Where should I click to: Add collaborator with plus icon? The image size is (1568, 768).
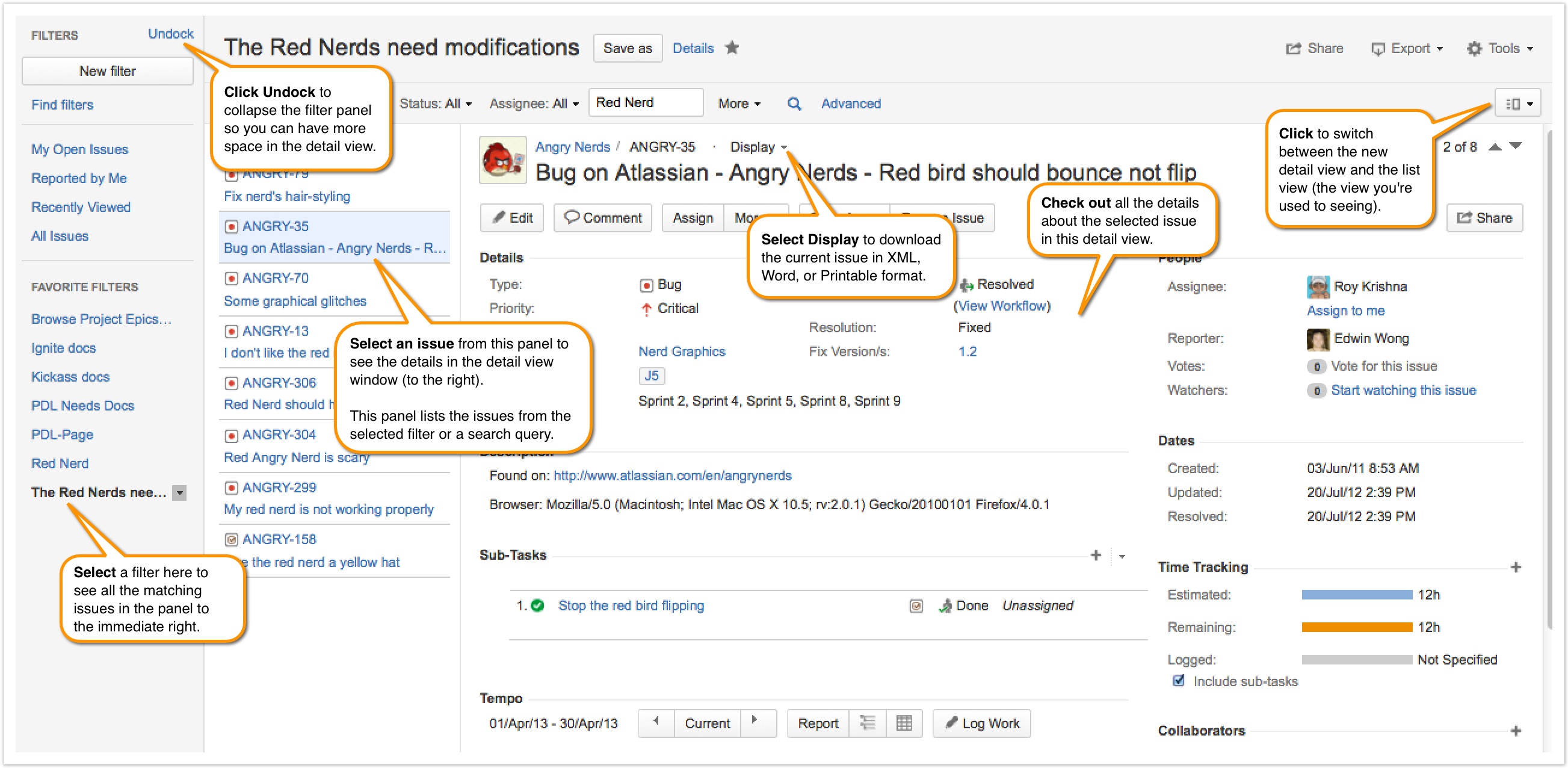click(1516, 731)
